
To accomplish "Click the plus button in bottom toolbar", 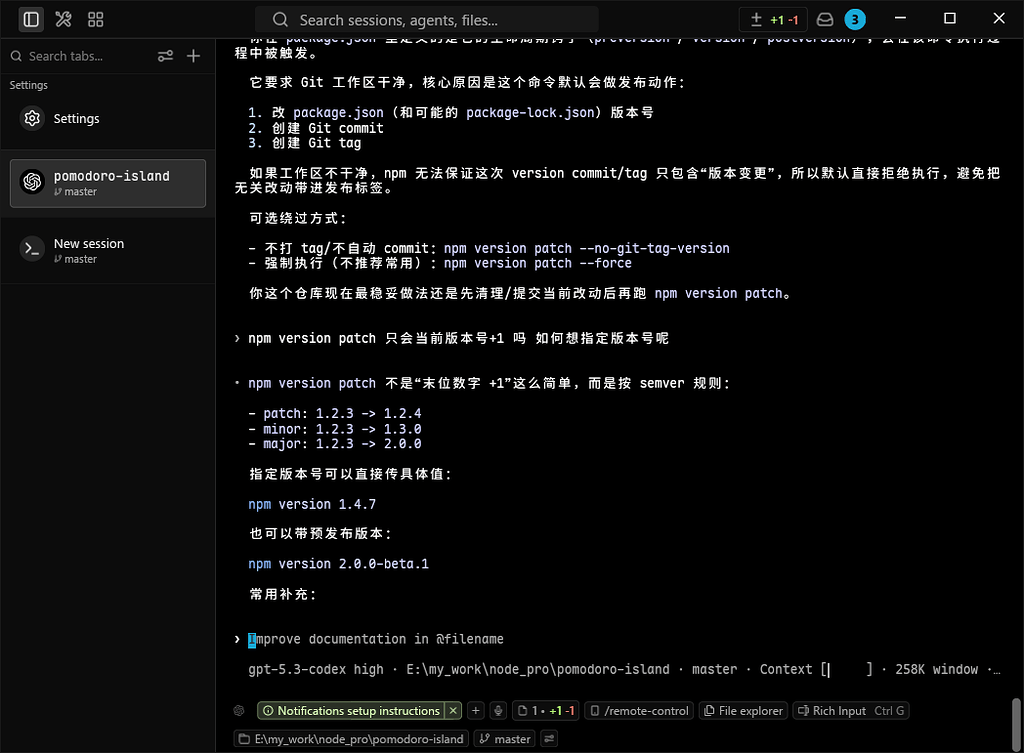I will point(476,711).
